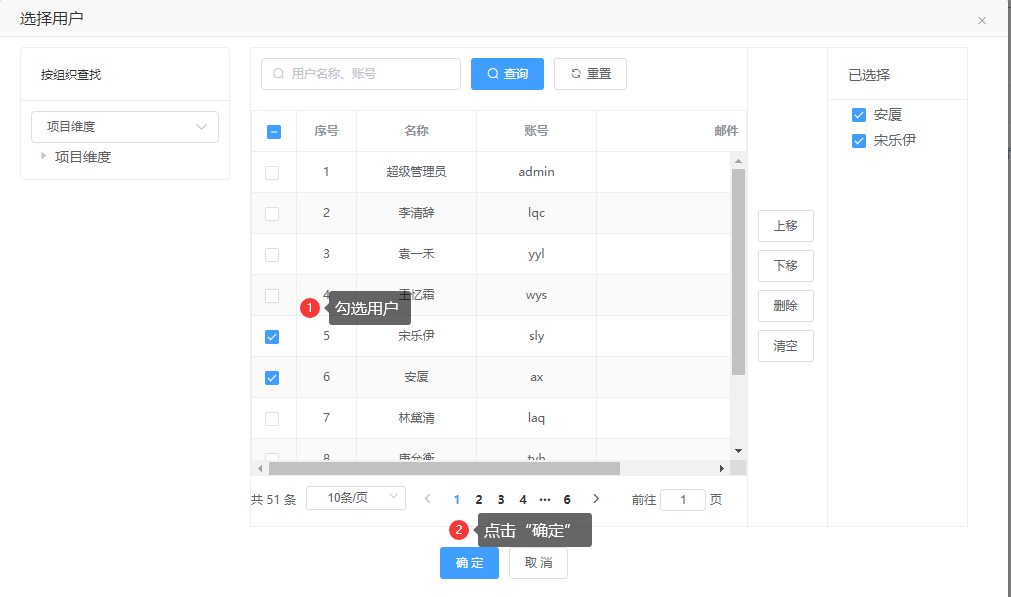The image size is (1011, 597).
Task: Click the user name search input field
Action: 370,74
